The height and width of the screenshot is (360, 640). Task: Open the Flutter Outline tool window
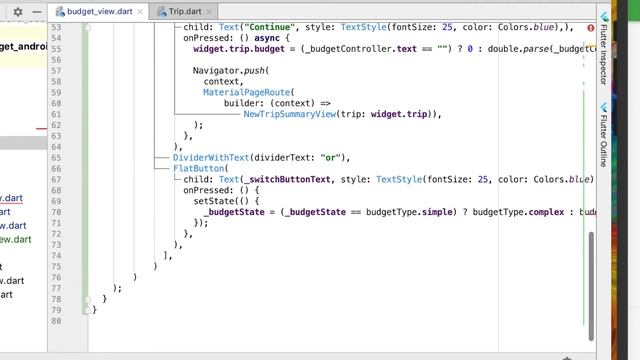coord(604,136)
